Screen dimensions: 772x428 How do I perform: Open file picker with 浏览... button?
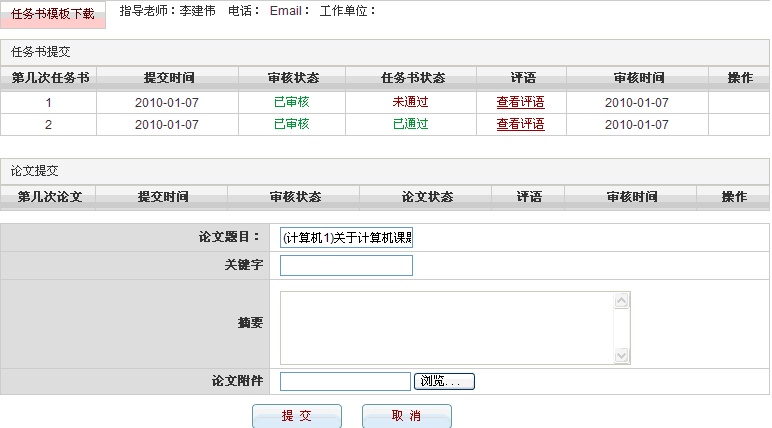click(x=444, y=381)
